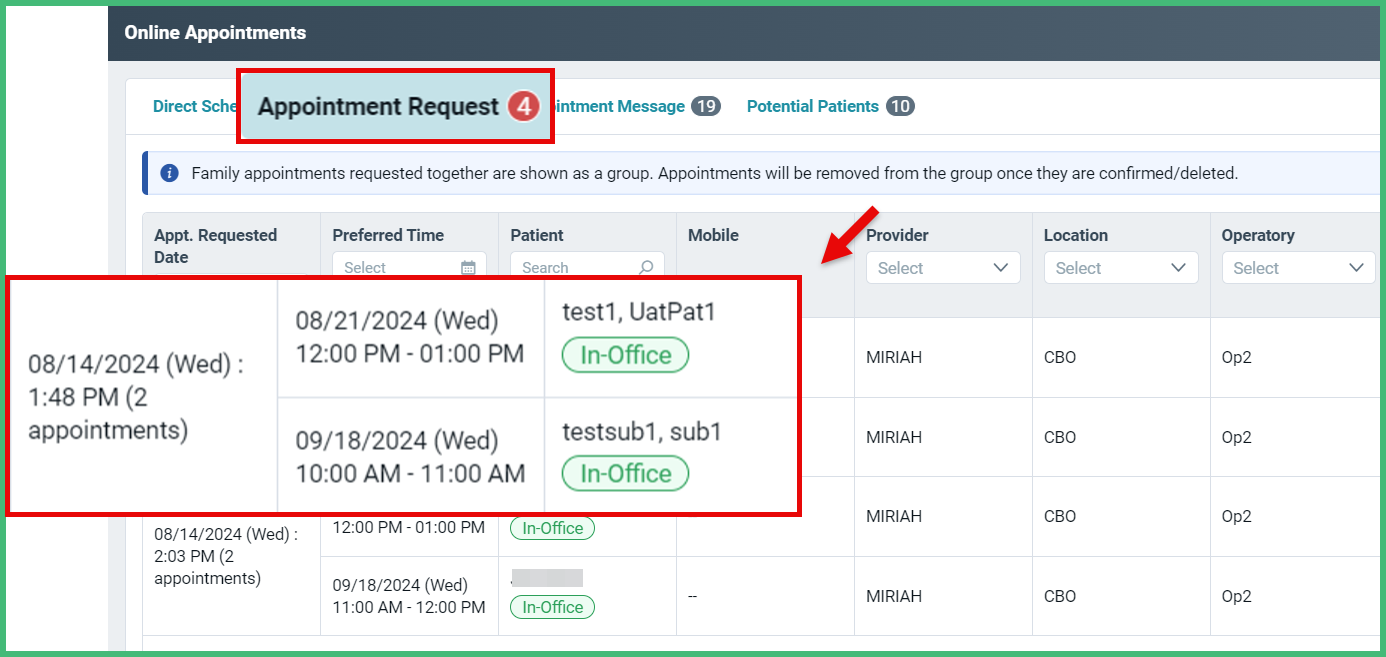
Task: Open the Provider filter dropdown
Action: 941,267
